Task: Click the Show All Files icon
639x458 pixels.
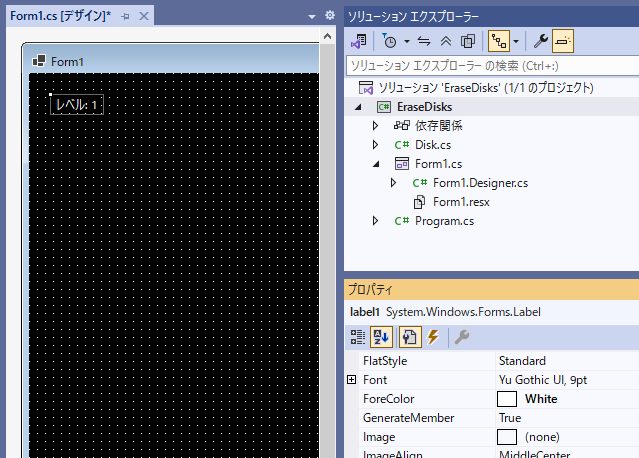Action: (x=467, y=42)
